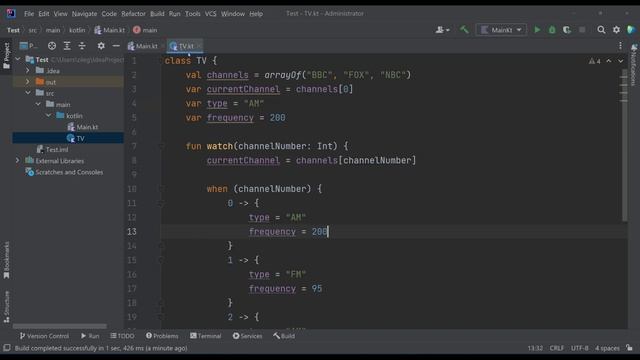Viewport: 640px width, 360px height.
Task: Start debugging with the bug icon
Action: pyautogui.click(x=552, y=30)
